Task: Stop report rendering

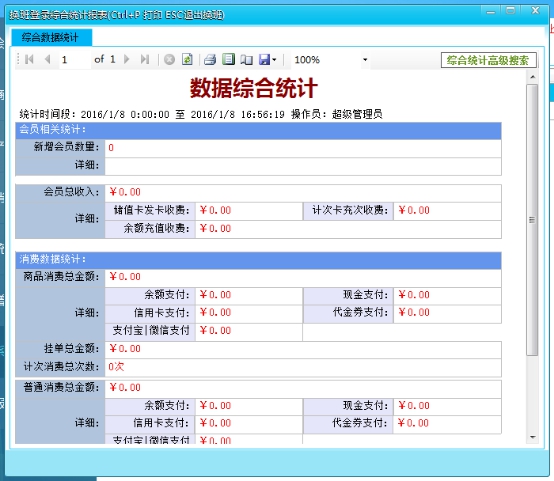Action: (x=169, y=59)
